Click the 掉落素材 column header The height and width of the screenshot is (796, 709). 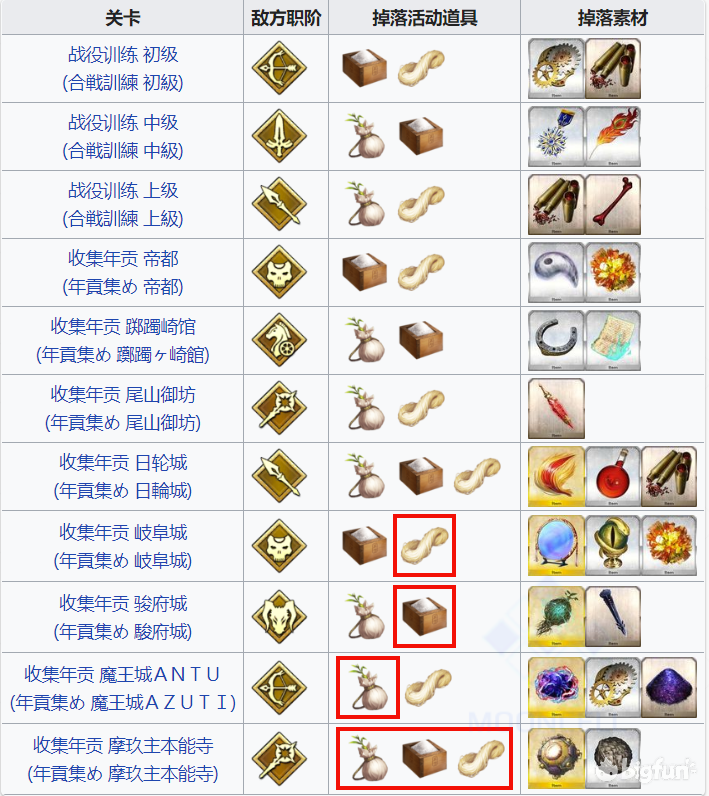(x=613, y=18)
